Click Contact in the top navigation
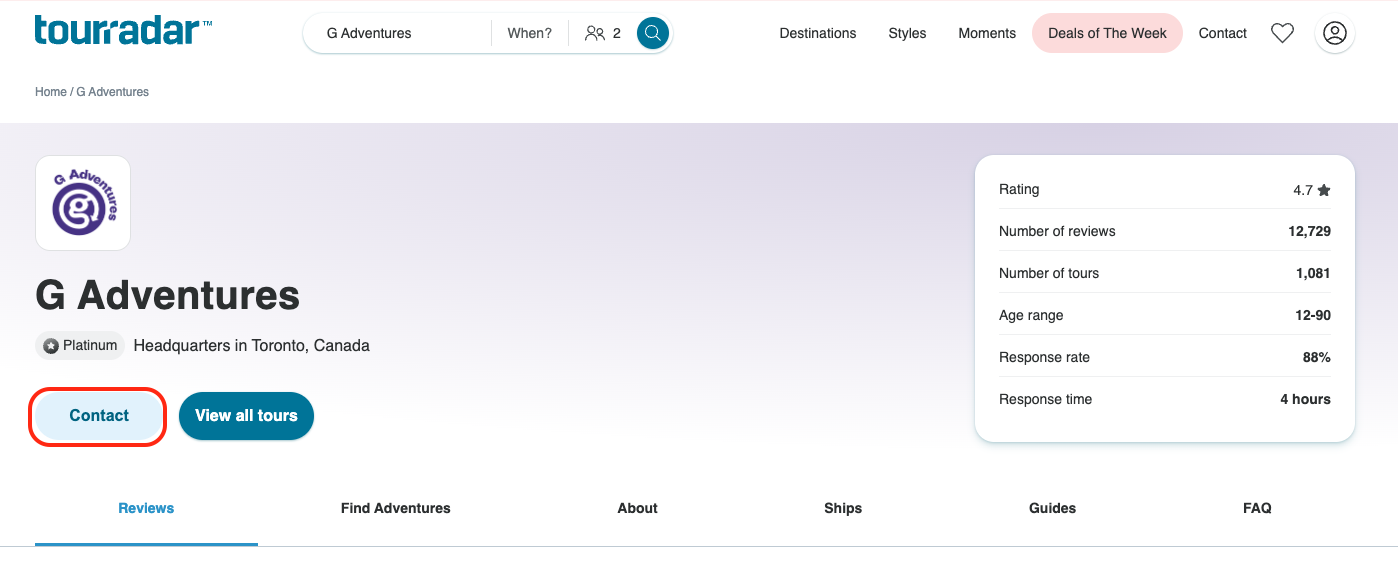This screenshot has height=565, width=1398. (x=1223, y=33)
